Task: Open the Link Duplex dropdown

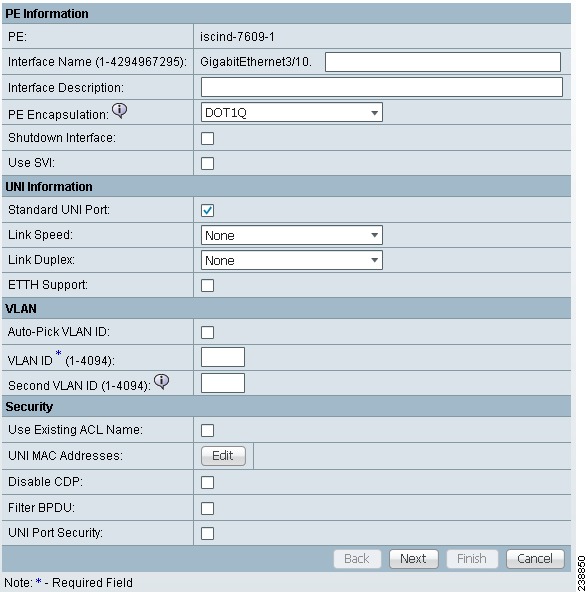Action: click(x=292, y=260)
